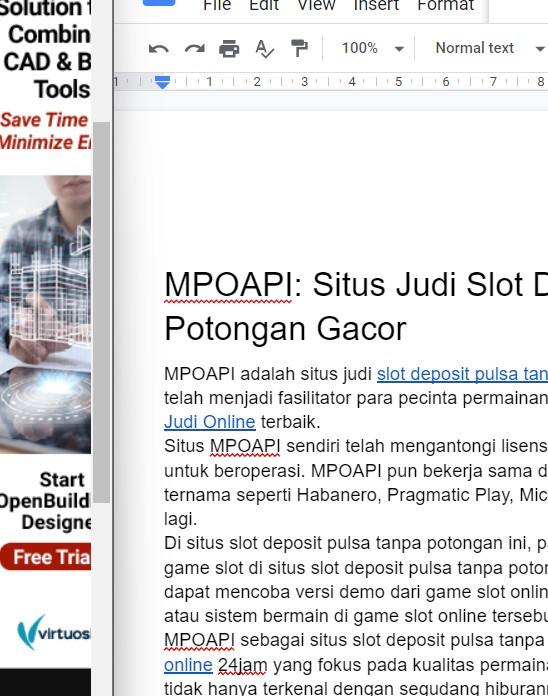
Task: Open the 100% zoom dropdown
Action: [x=372, y=48]
